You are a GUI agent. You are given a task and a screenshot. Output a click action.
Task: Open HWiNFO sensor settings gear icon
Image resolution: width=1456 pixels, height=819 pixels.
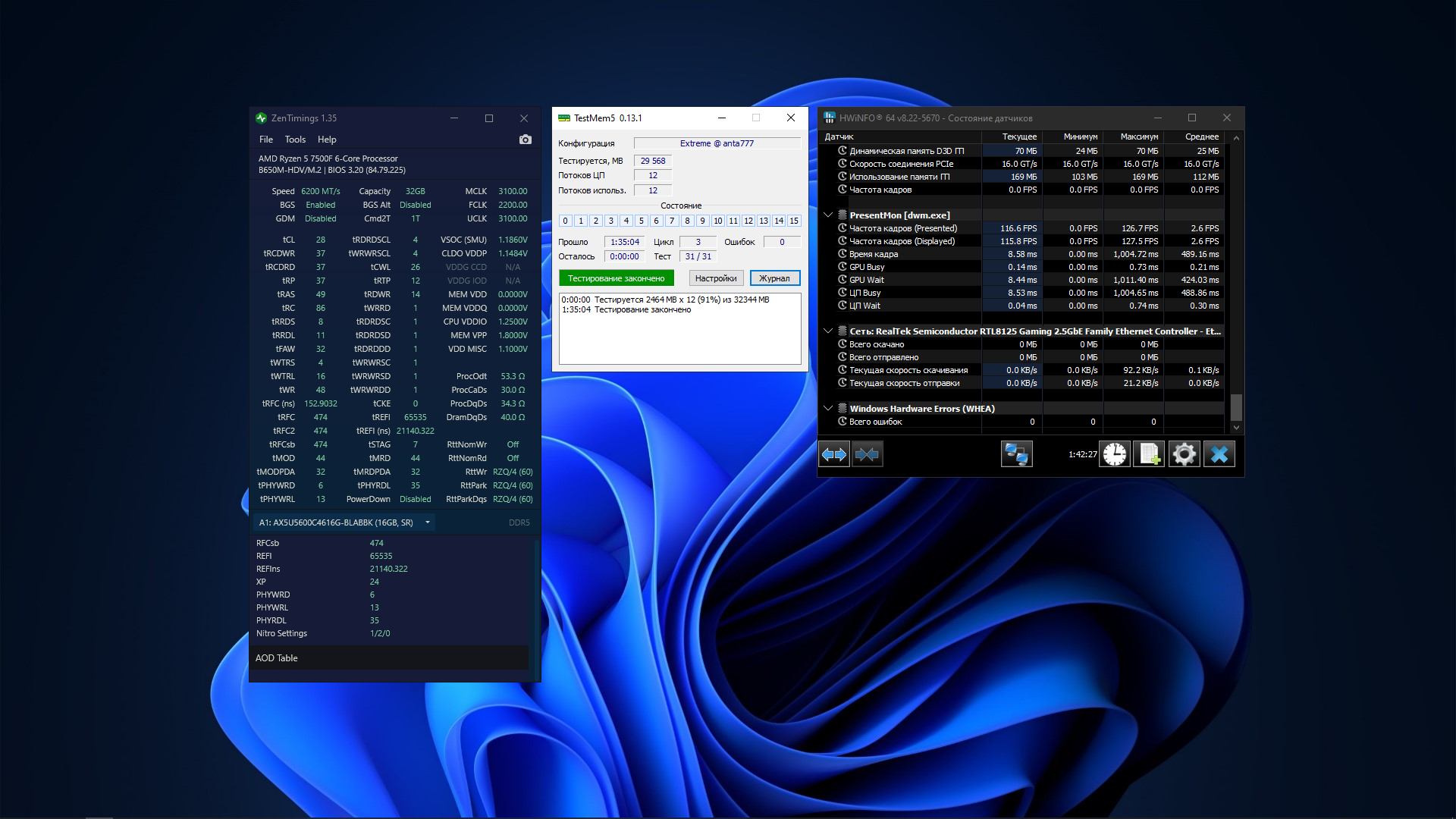point(1184,454)
